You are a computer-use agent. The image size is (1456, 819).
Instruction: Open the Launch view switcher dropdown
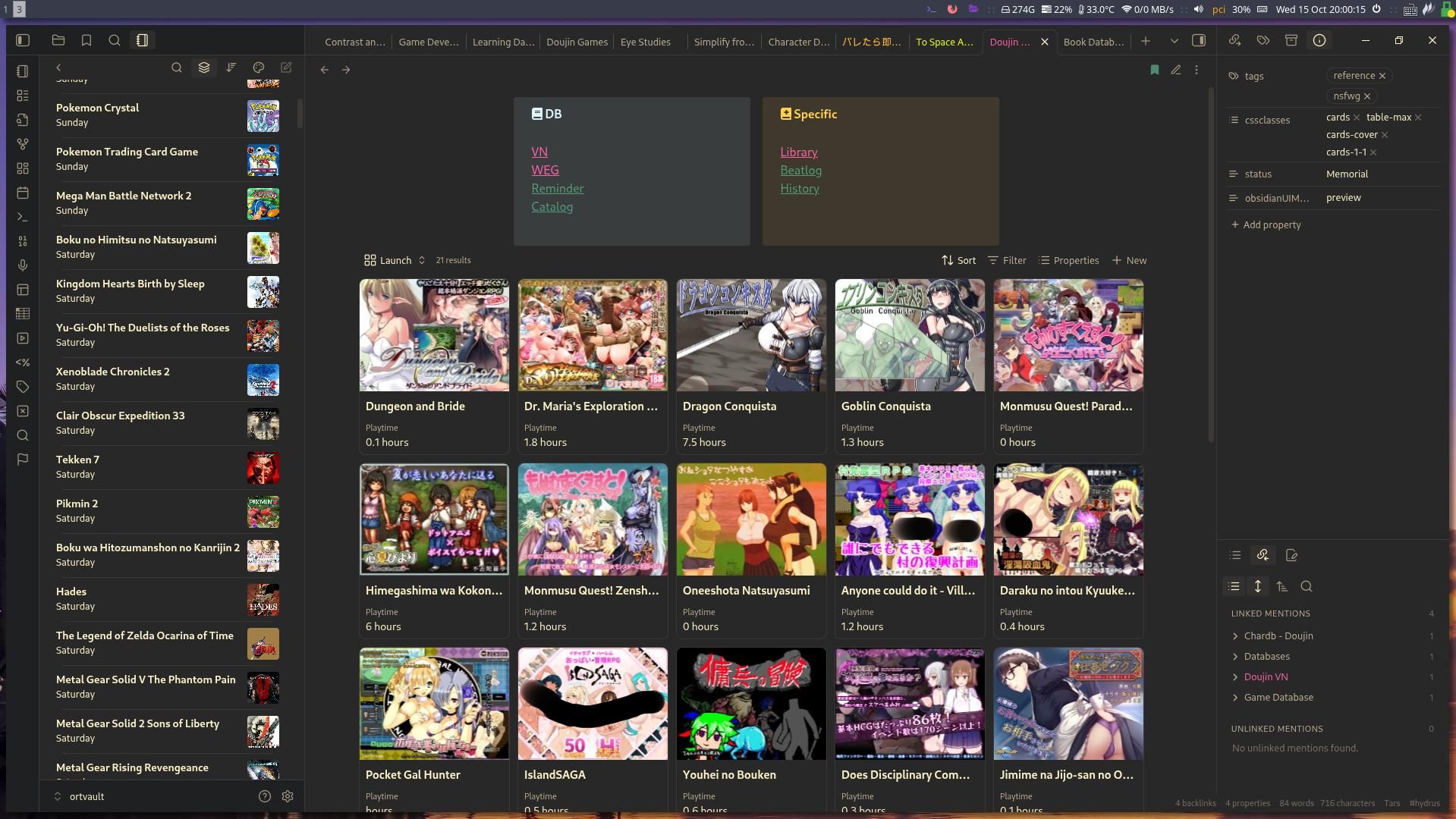tap(395, 260)
